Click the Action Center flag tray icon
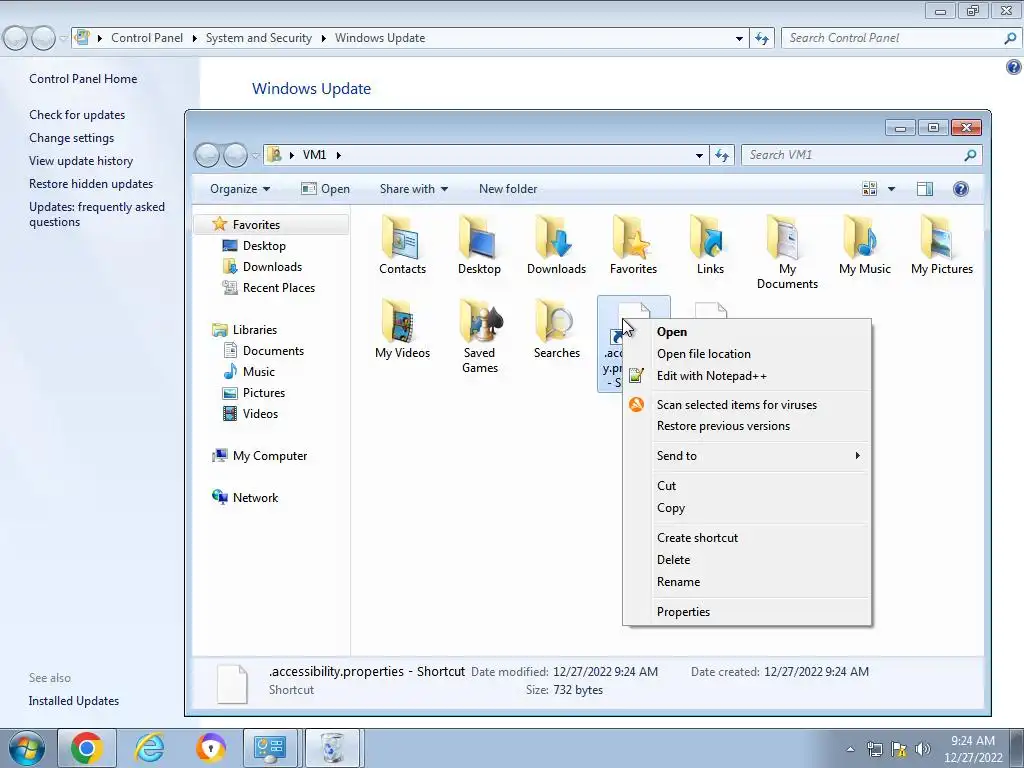 coord(899,749)
